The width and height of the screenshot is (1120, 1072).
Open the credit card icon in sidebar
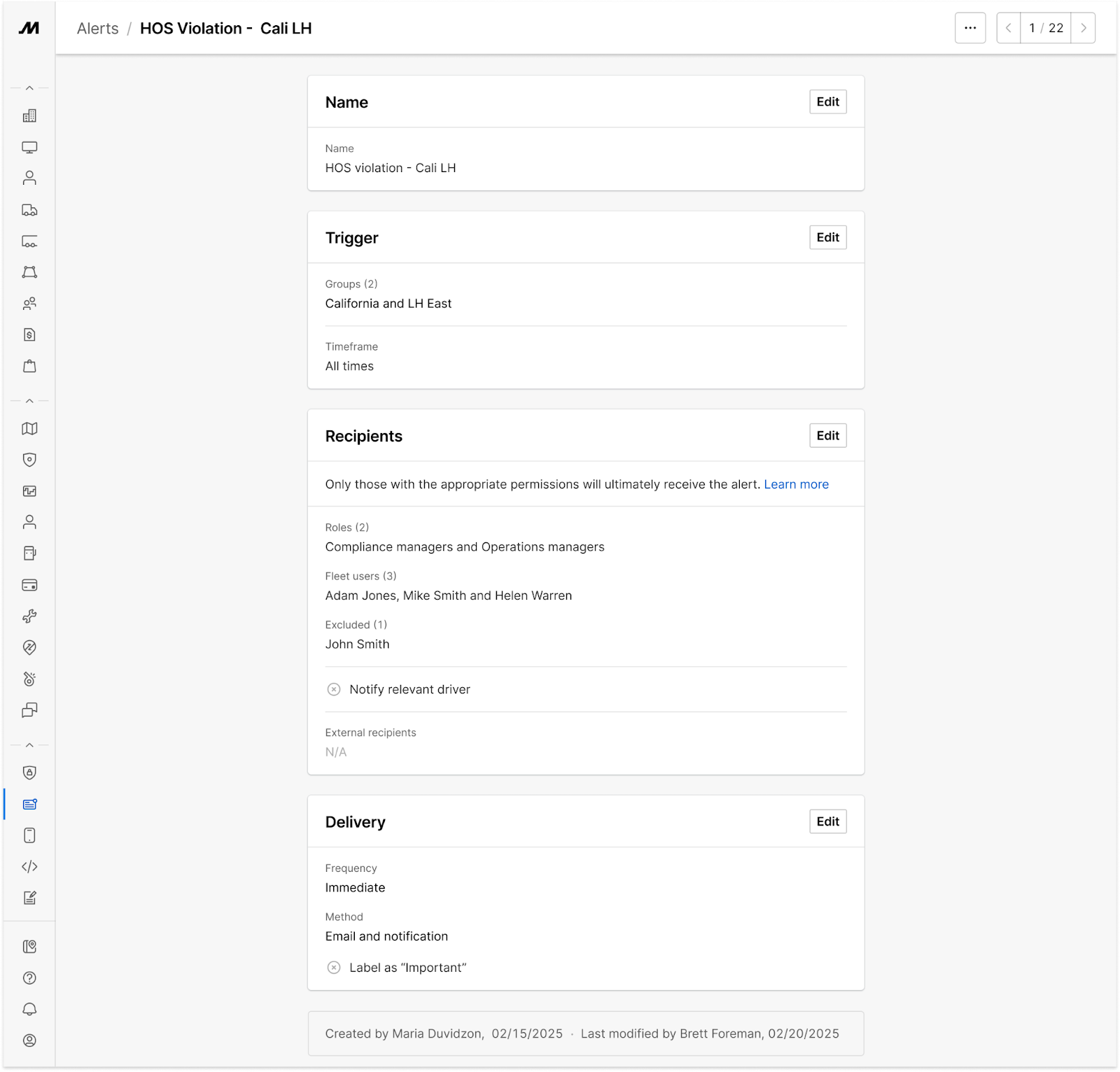(29, 585)
